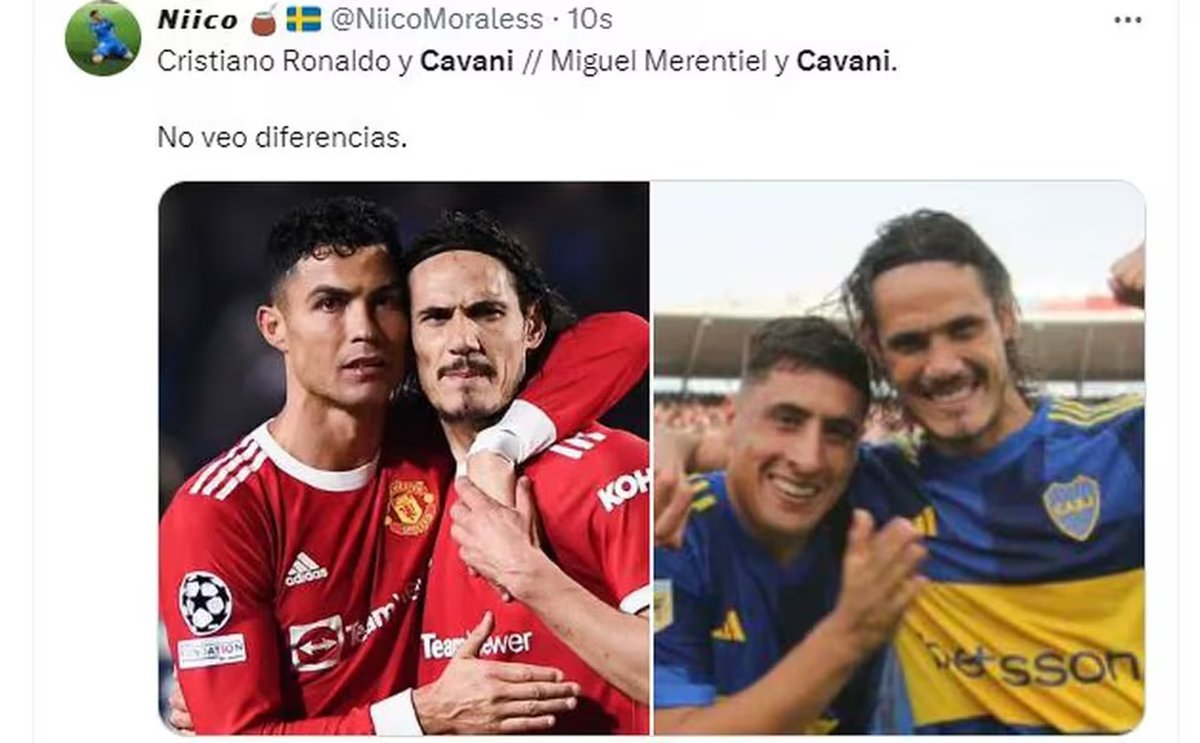Click the No veo diferencias text line
The width and height of the screenshot is (1200, 743).
[x=282, y=137]
